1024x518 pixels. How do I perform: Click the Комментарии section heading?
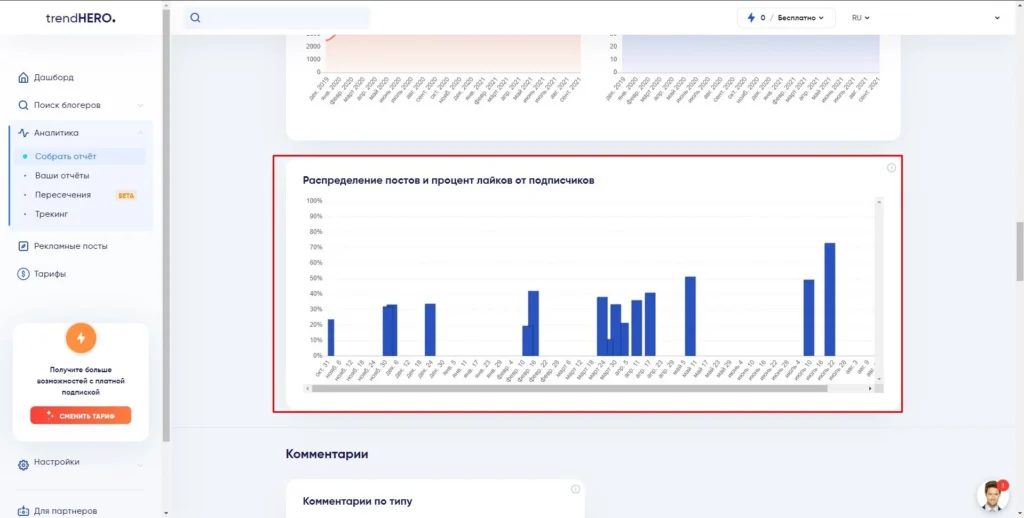327,454
